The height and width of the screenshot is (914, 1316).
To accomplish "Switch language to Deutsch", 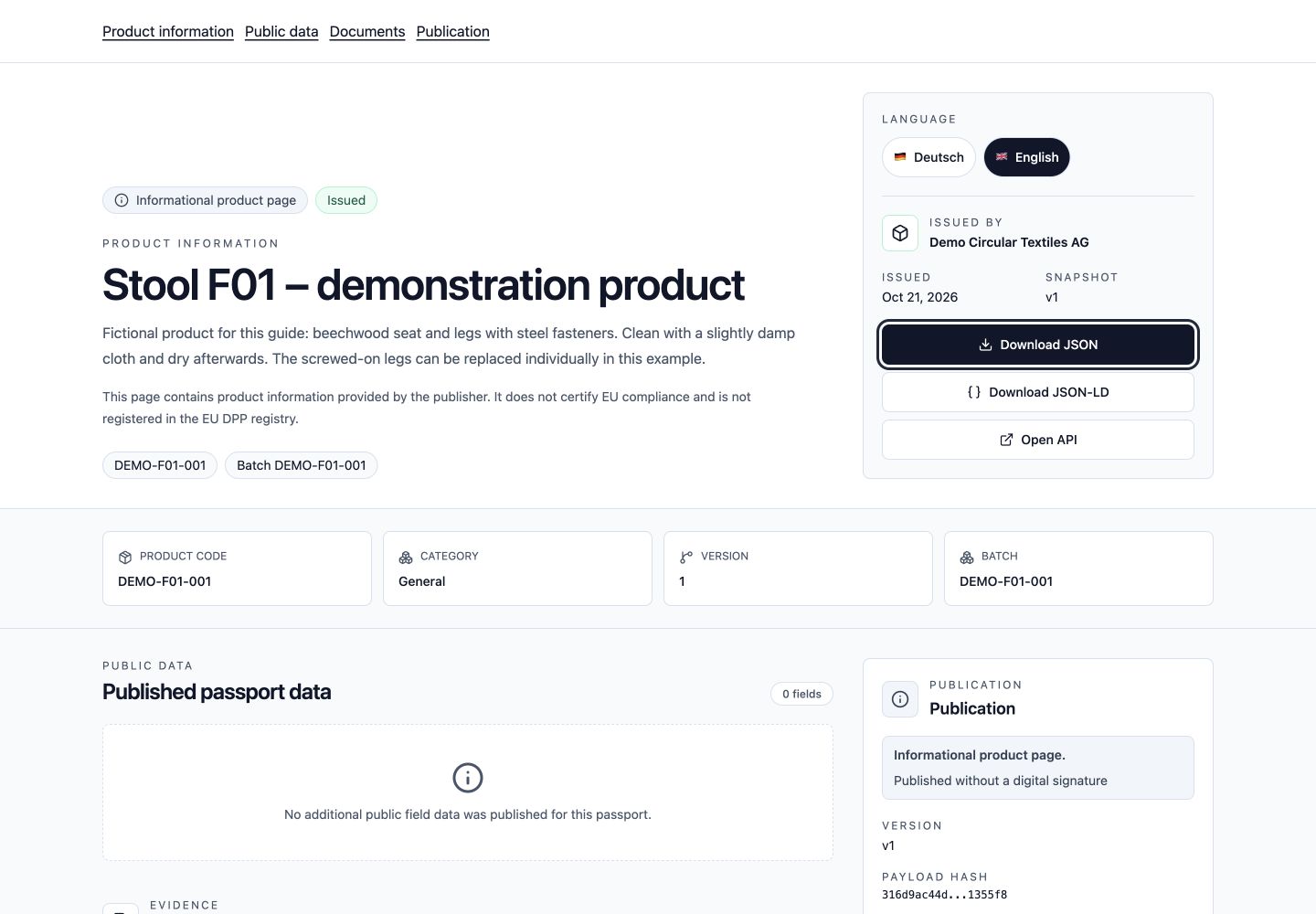I will pyautogui.click(x=929, y=157).
